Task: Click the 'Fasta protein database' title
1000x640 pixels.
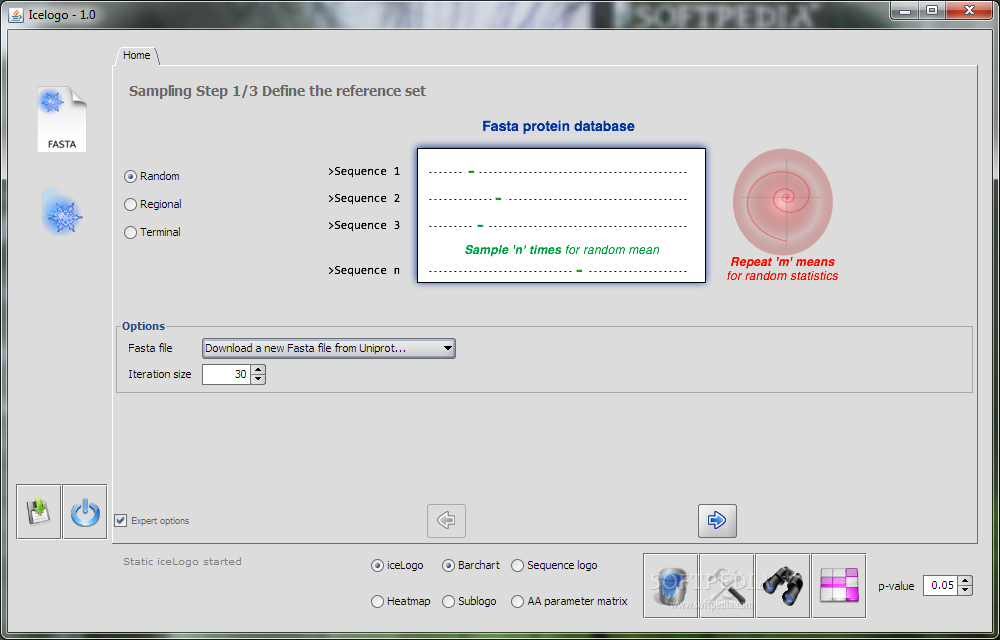Action: tap(558, 126)
